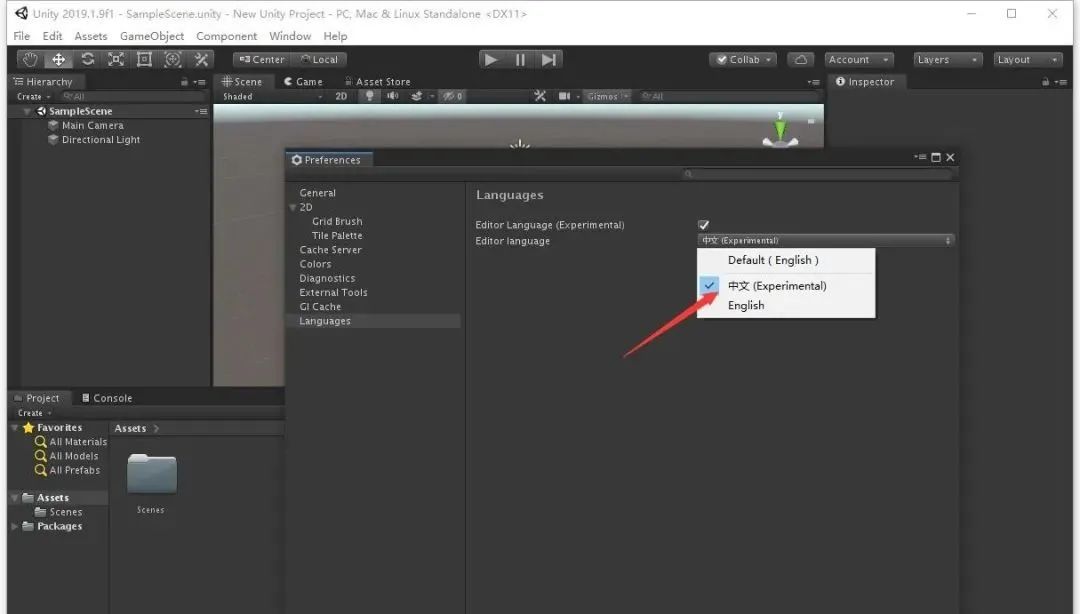
Task: Click the Play button
Action: (490, 60)
